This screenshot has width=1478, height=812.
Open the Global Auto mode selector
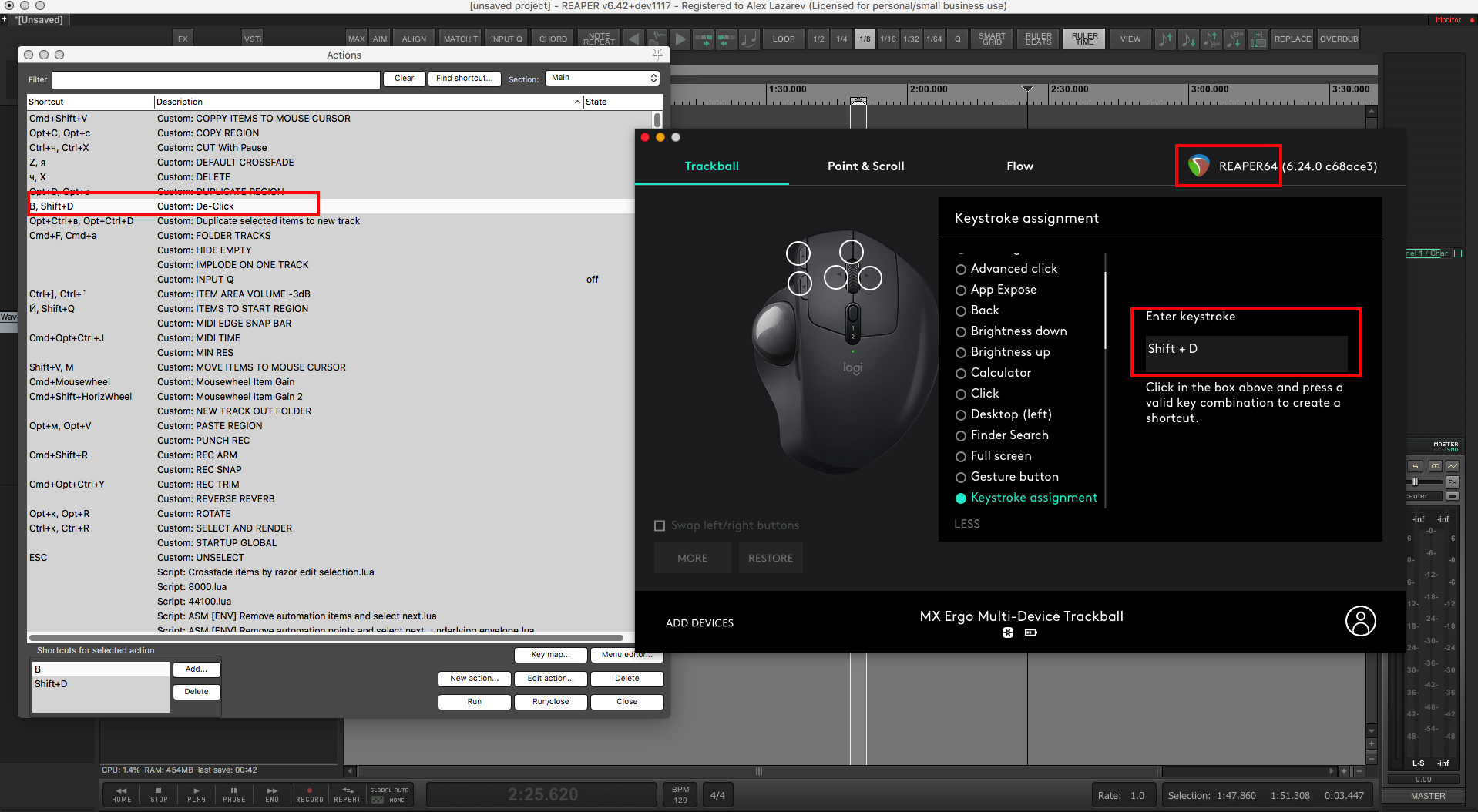(x=390, y=795)
